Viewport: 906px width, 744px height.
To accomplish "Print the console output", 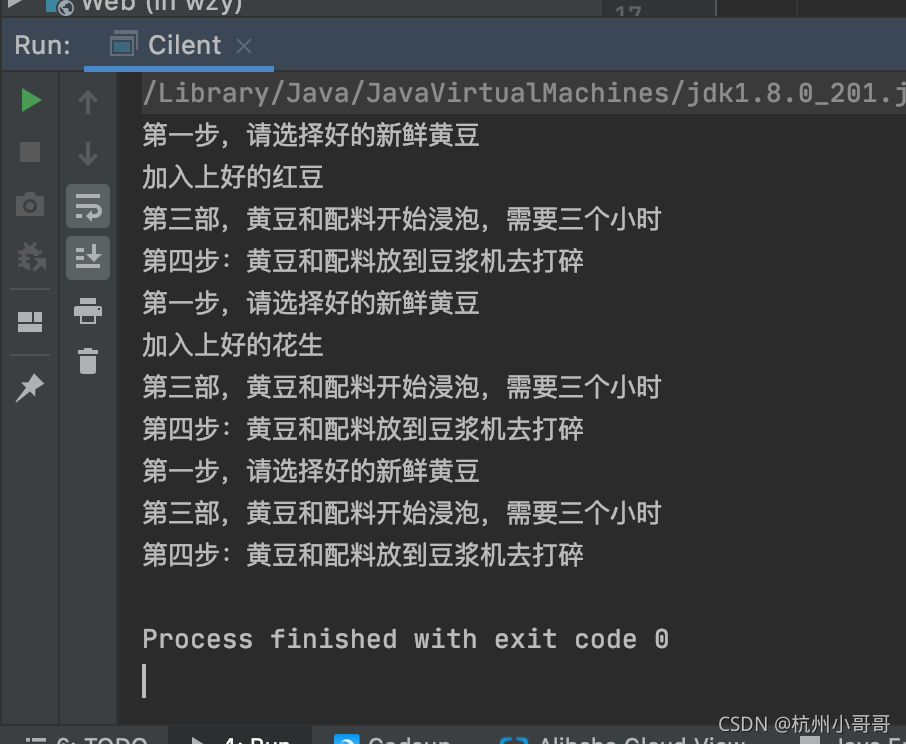I will point(88,310).
